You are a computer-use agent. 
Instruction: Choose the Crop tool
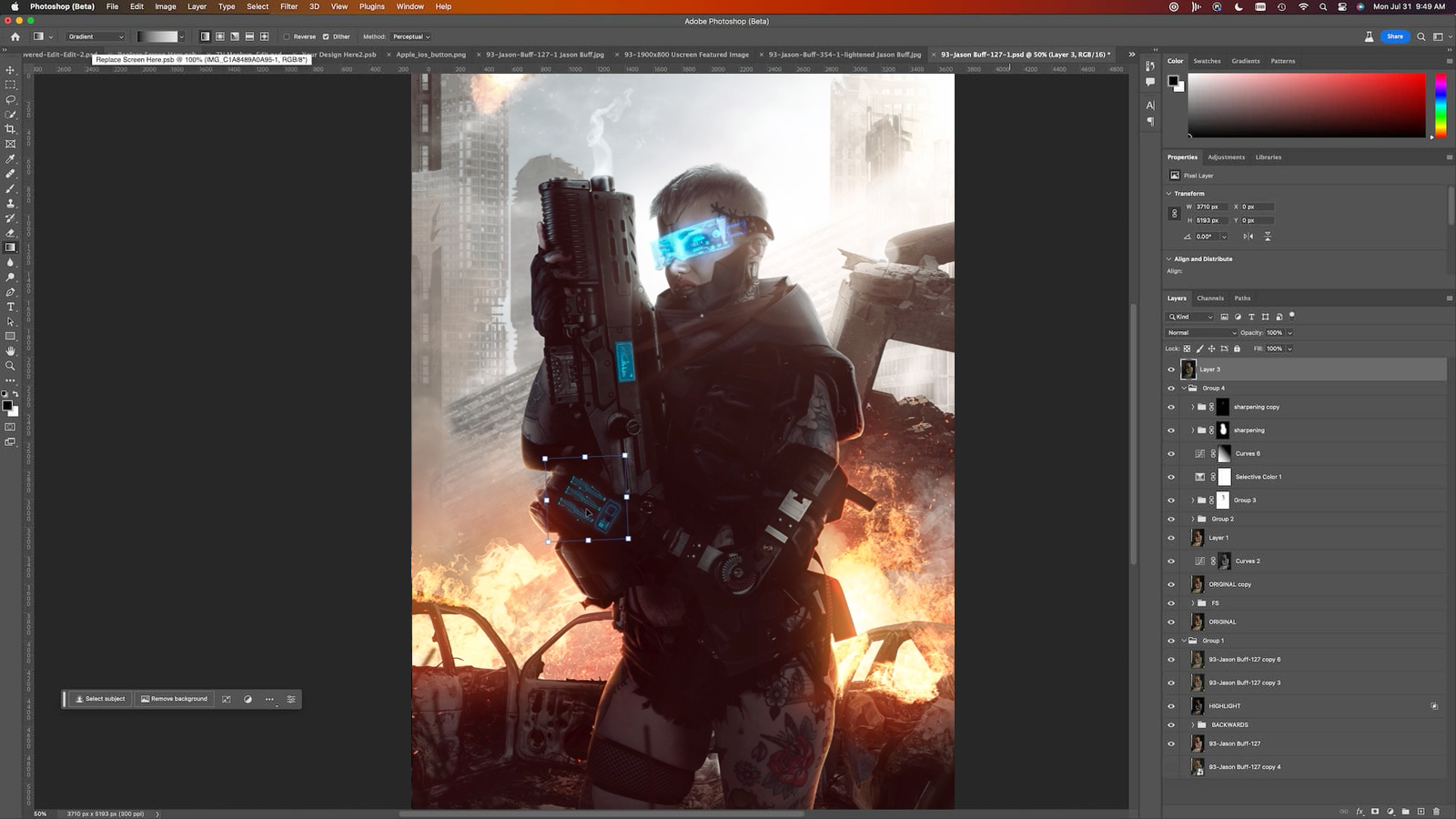click(x=11, y=129)
